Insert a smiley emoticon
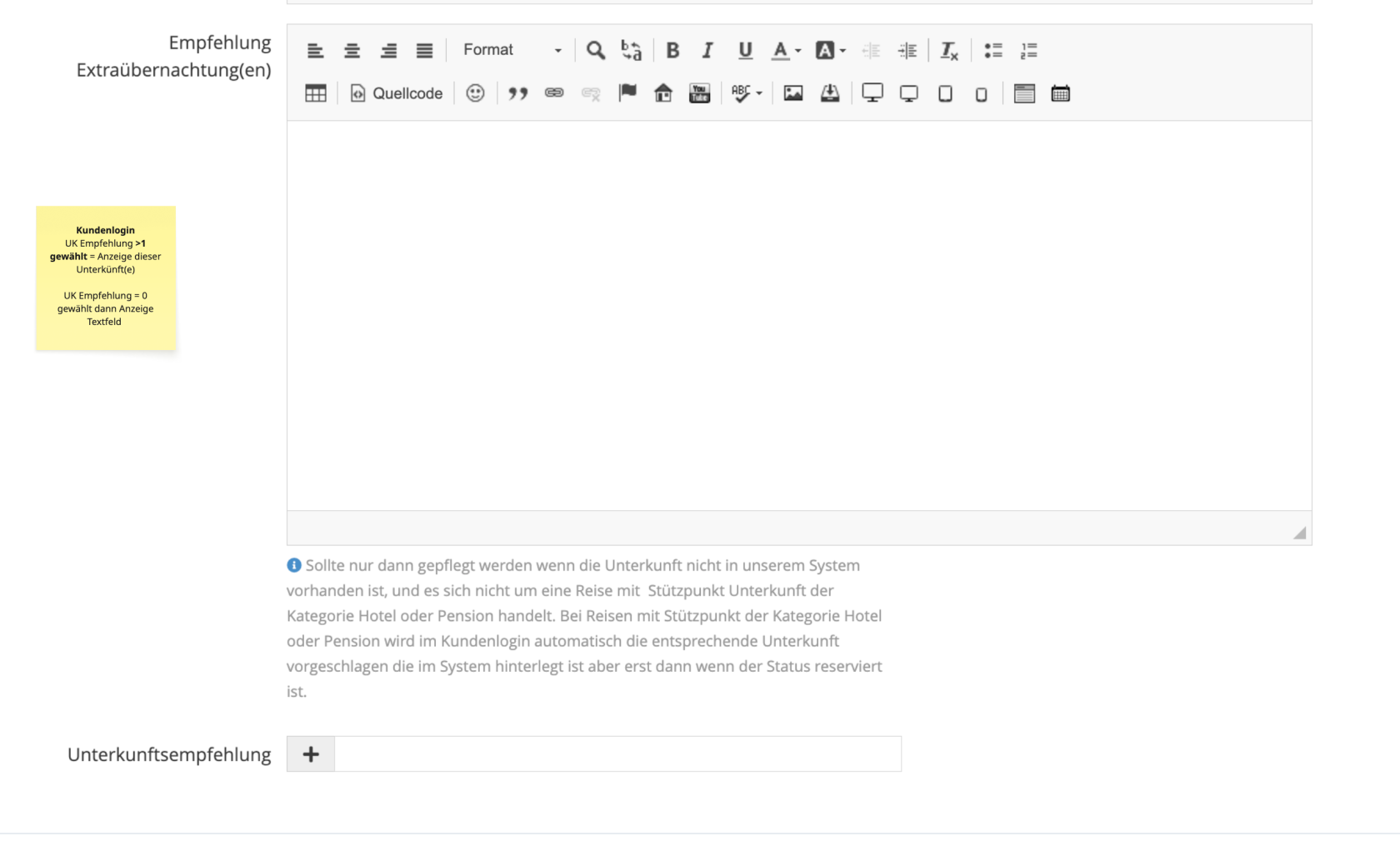Viewport: 1400px width, 846px height. click(x=475, y=93)
